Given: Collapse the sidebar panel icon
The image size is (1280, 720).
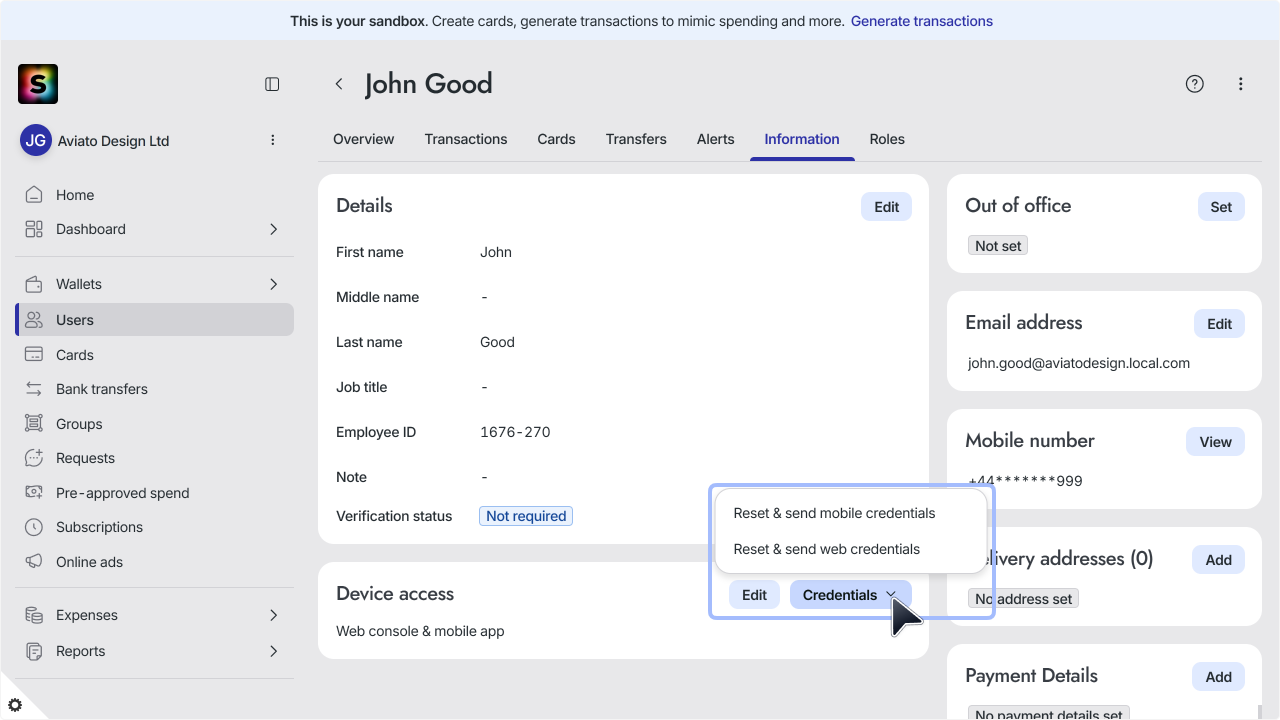Looking at the screenshot, I should click(272, 84).
